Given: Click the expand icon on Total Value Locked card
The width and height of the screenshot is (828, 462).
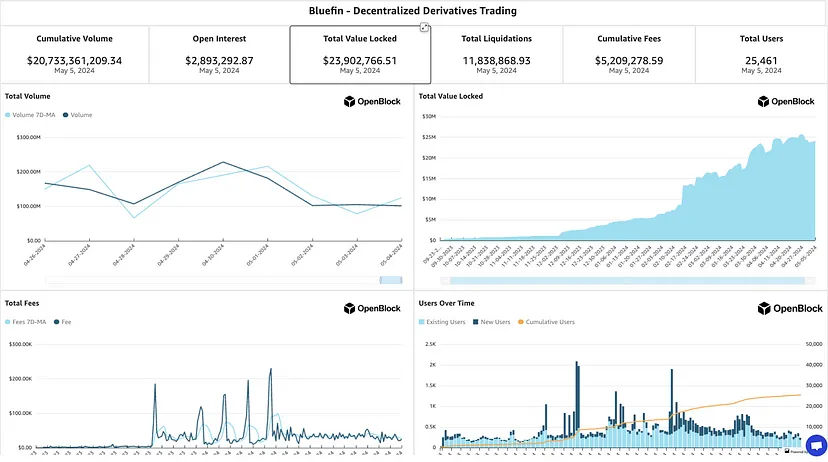Looking at the screenshot, I should click(424, 28).
